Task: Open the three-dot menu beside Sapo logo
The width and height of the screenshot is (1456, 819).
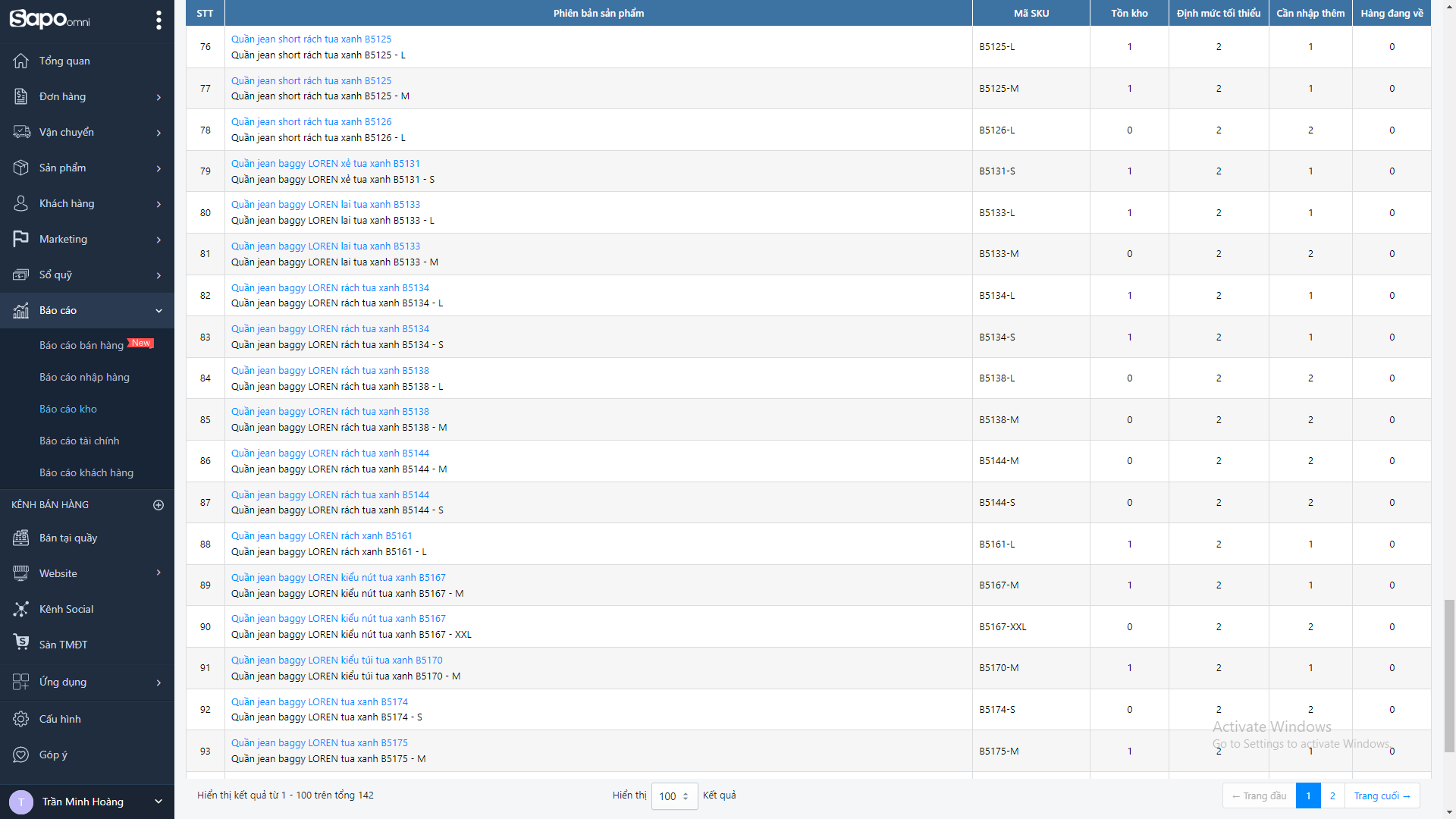Action: (158, 20)
